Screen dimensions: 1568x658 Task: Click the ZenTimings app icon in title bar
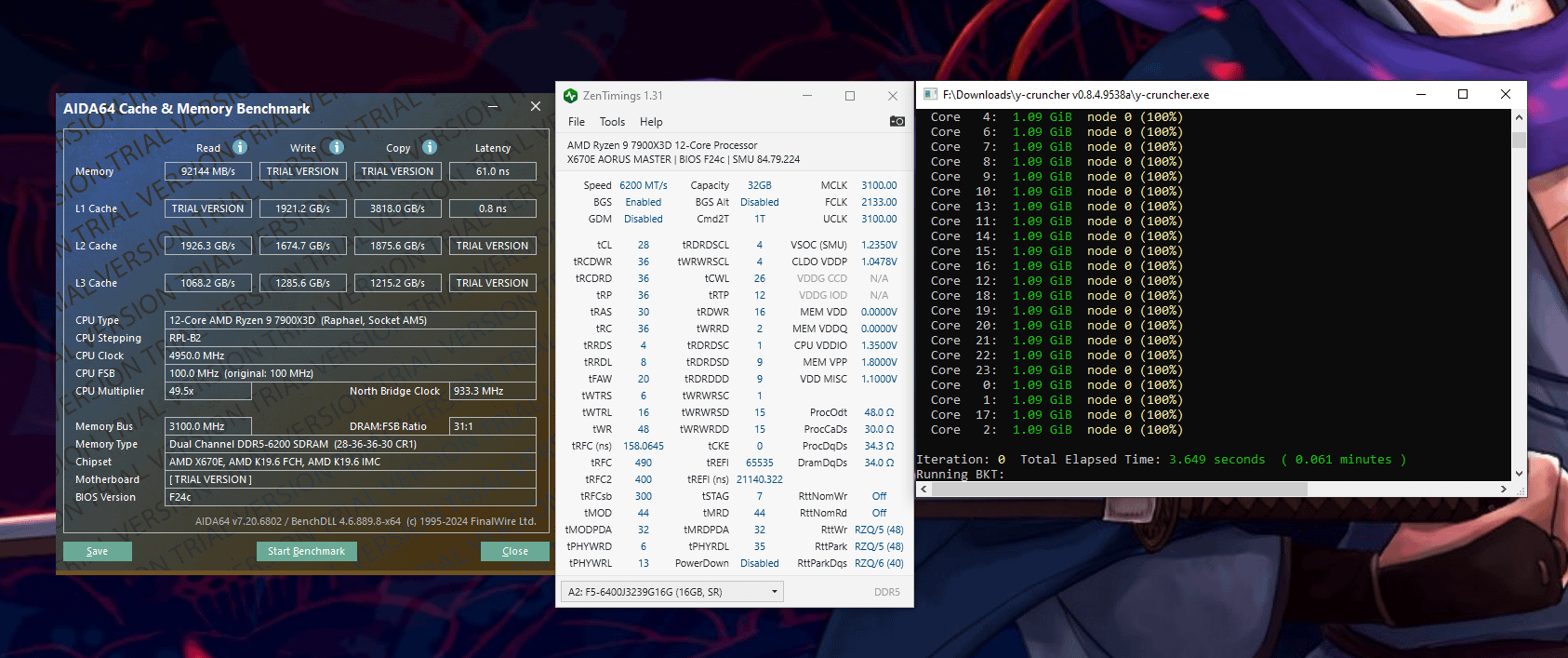pos(571,96)
